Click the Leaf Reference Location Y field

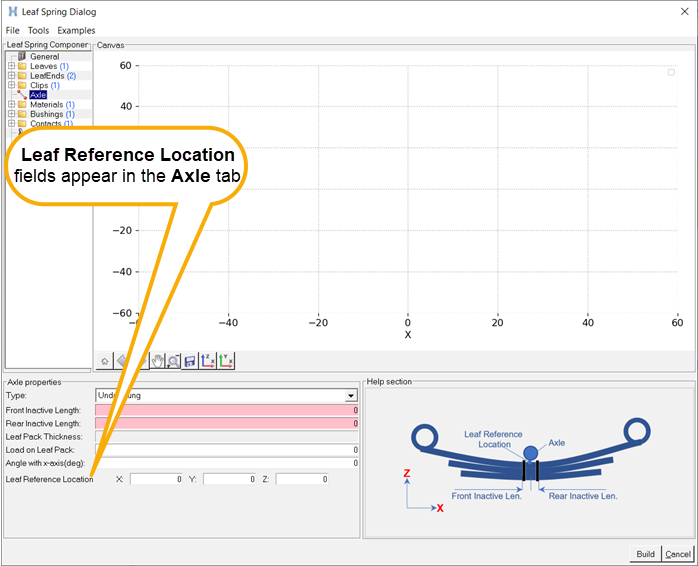[x=230, y=479]
